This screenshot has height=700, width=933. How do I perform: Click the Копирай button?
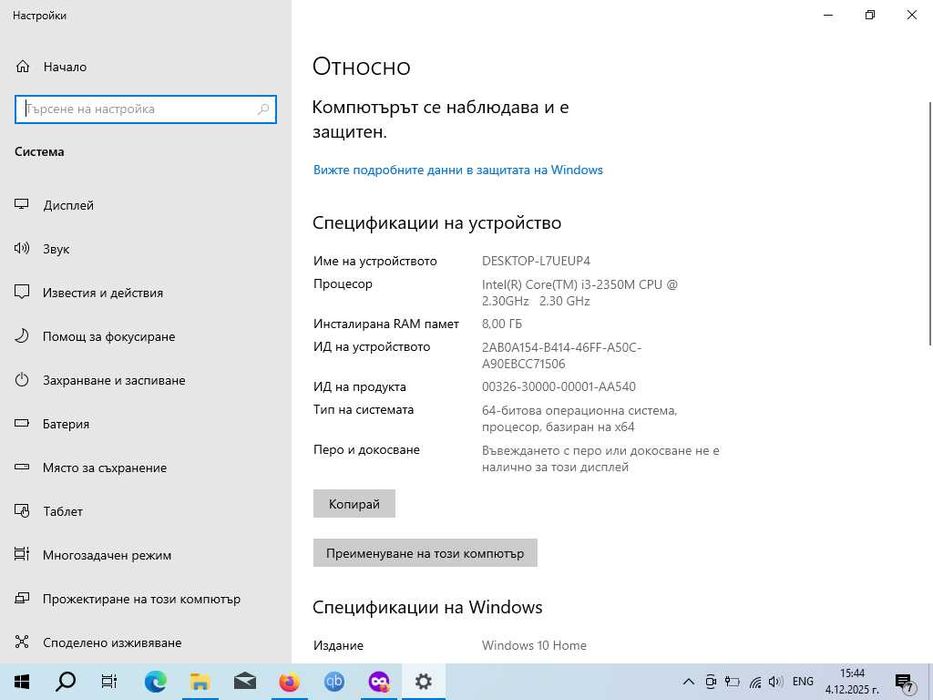click(x=354, y=504)
